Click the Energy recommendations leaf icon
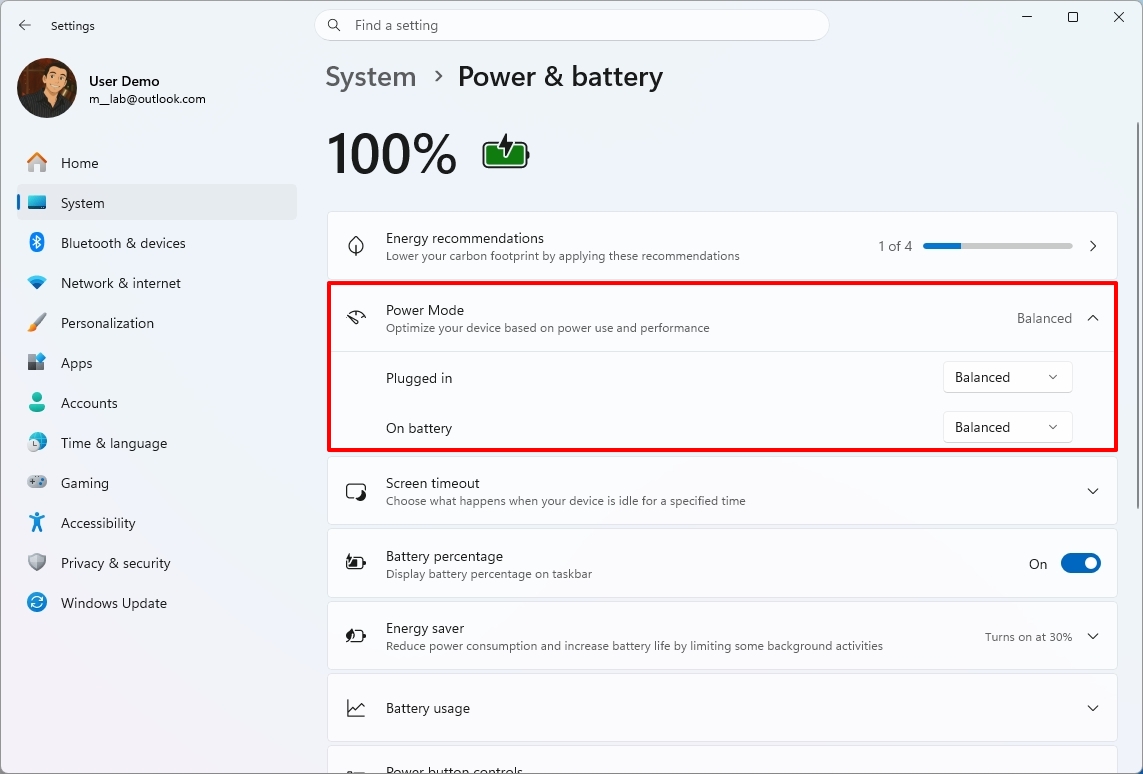Screen dimensions: 1143x774 coord(356,246)
